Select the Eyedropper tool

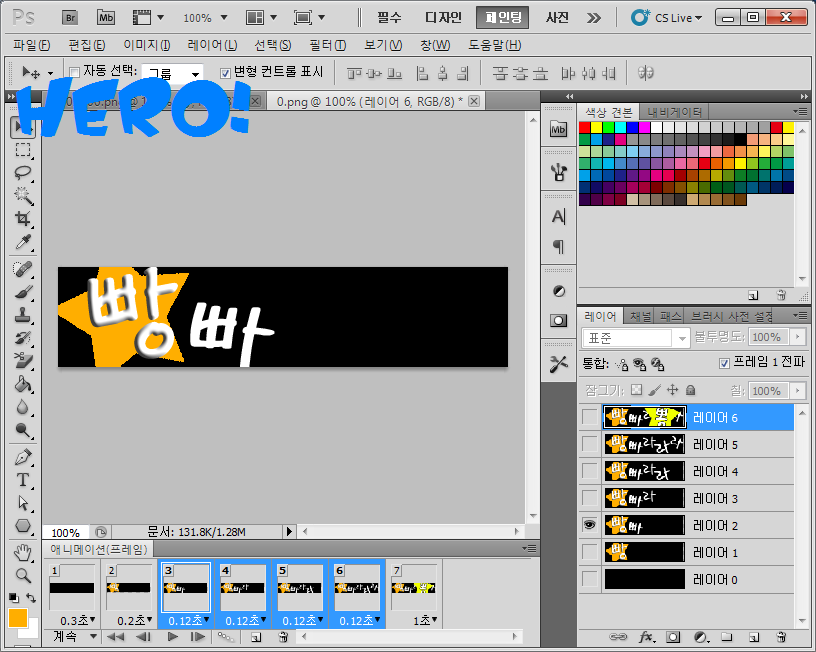click(22, 241)
